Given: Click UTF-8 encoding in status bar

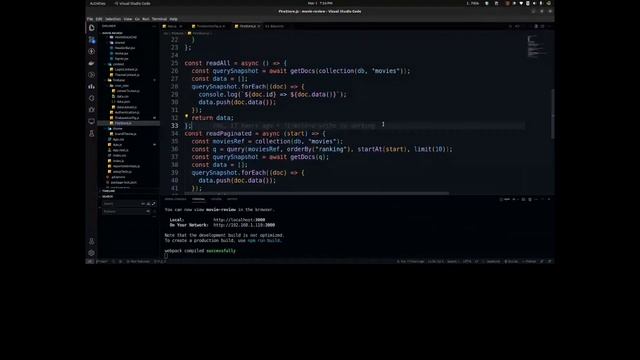Looking at the screenshot, I should [x=467, y=261].
